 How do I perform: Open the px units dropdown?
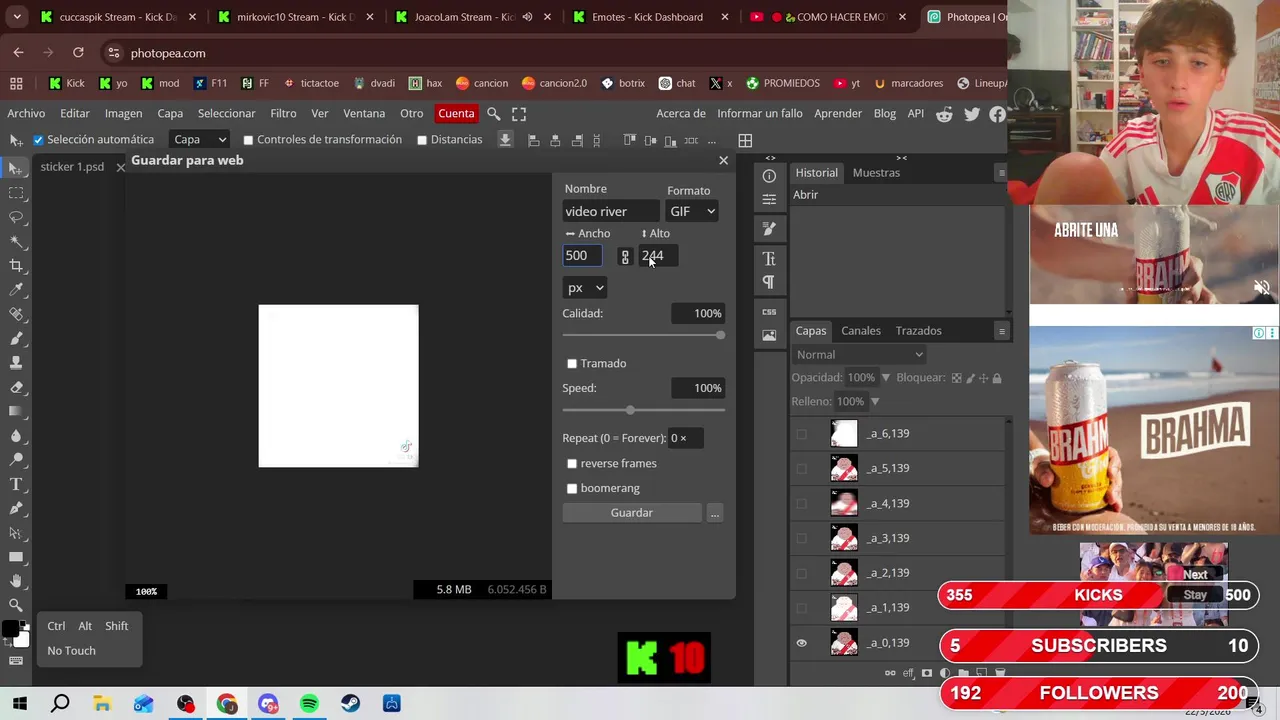point(585,288)
